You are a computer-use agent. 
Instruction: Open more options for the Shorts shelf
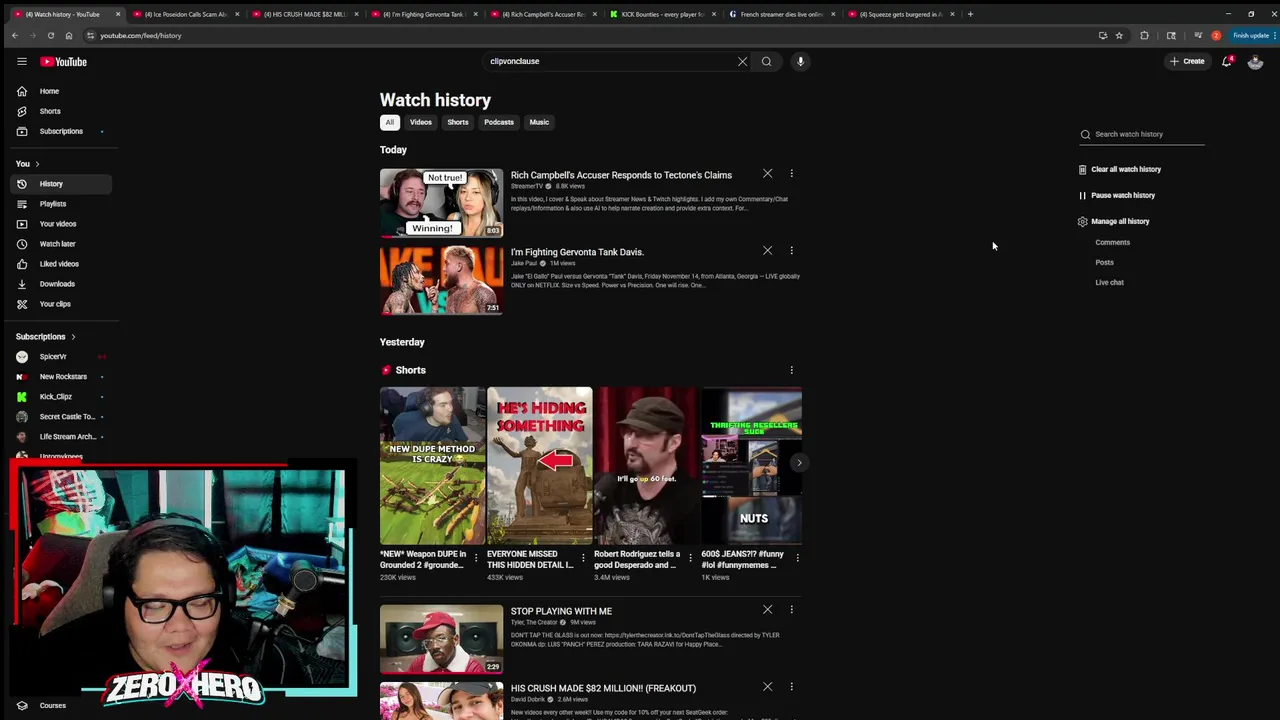791,370
